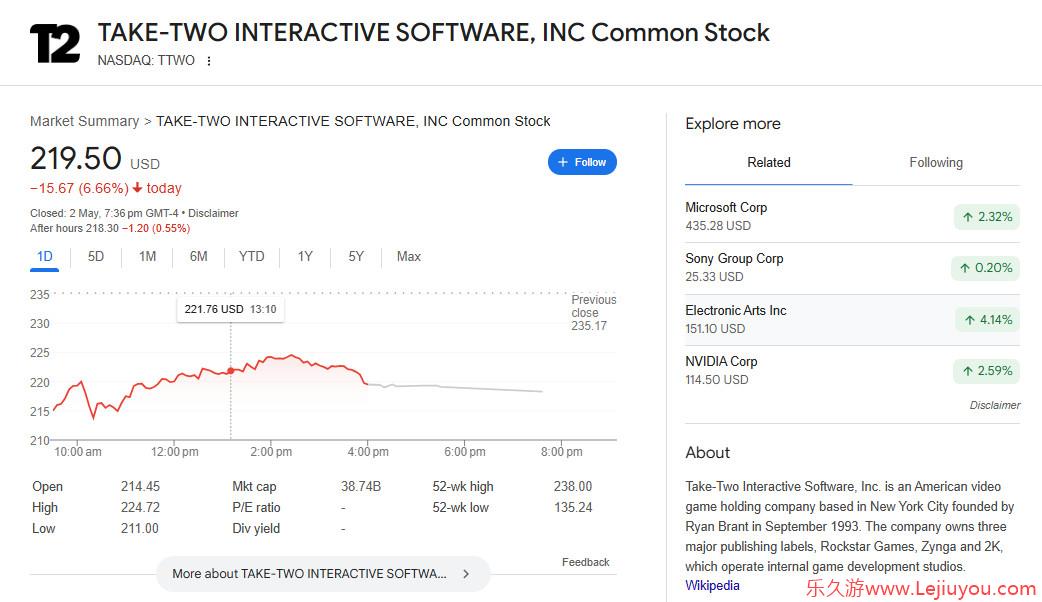Select the 1M chart range
Viewport: 1042px width, 602px height.
148,256
